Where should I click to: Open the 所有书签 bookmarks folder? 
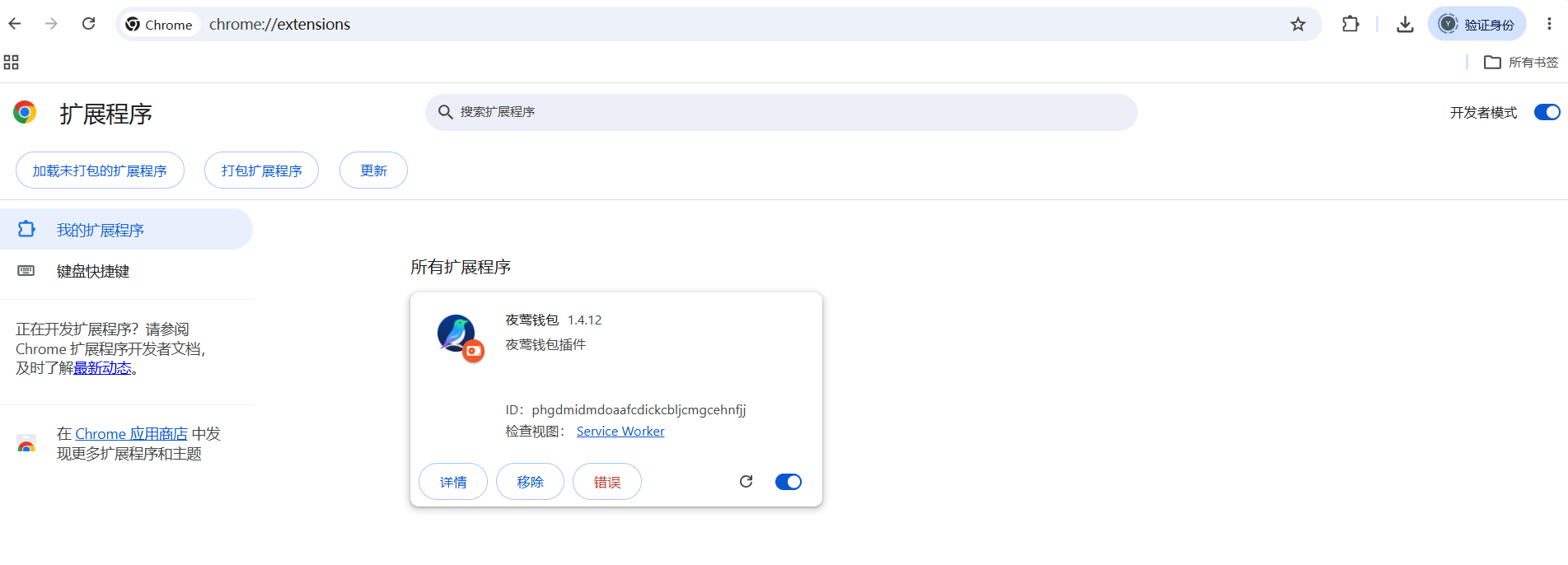click(x=1521, y=62)
